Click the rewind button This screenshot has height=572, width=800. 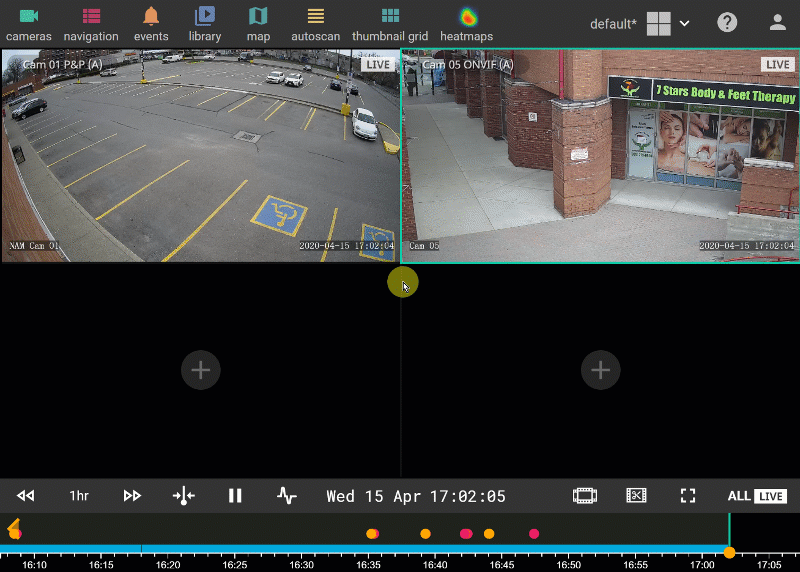[26, 496]
